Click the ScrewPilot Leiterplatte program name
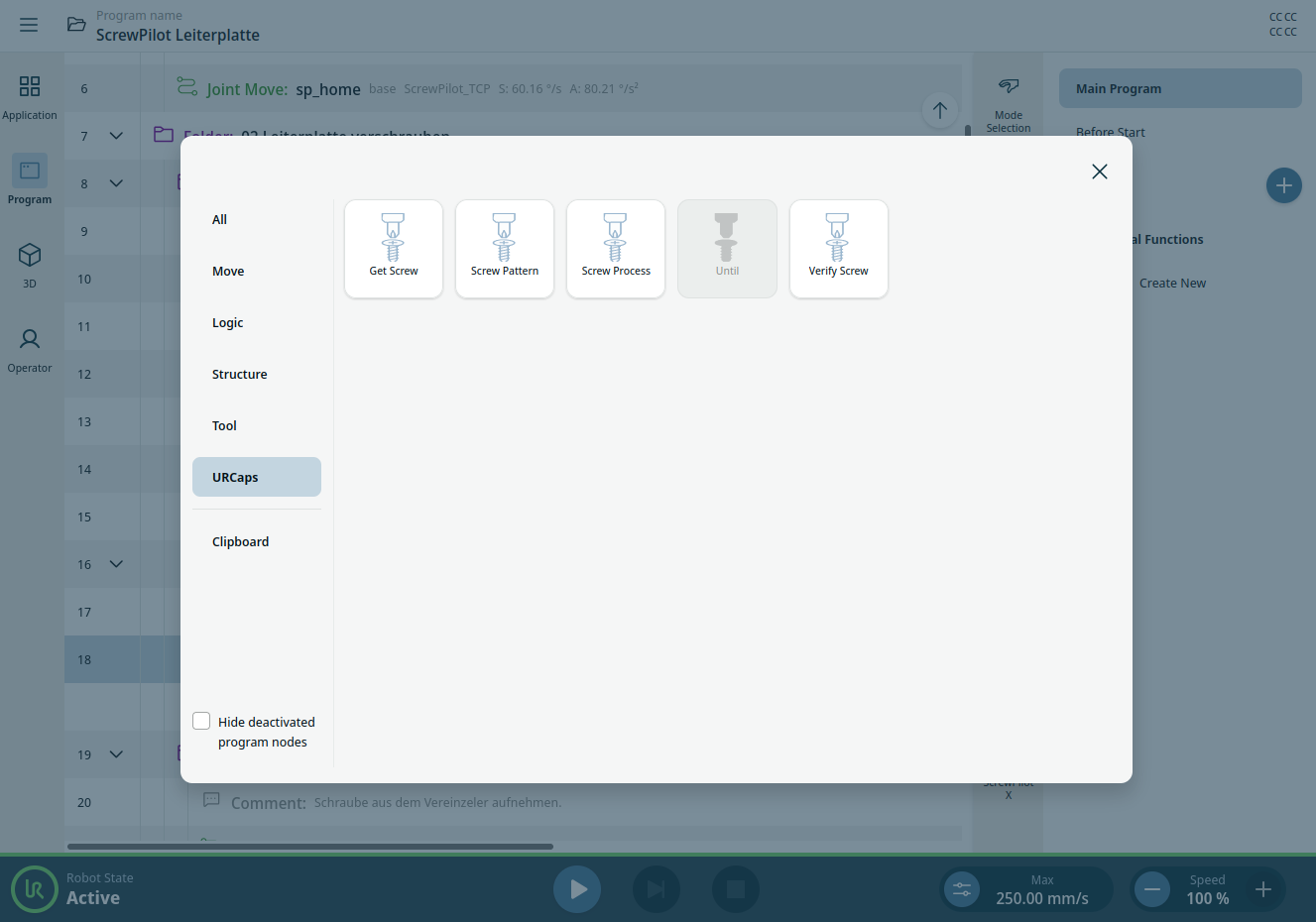The width and height of the screenshot is (1316, 922). (178, 35)
